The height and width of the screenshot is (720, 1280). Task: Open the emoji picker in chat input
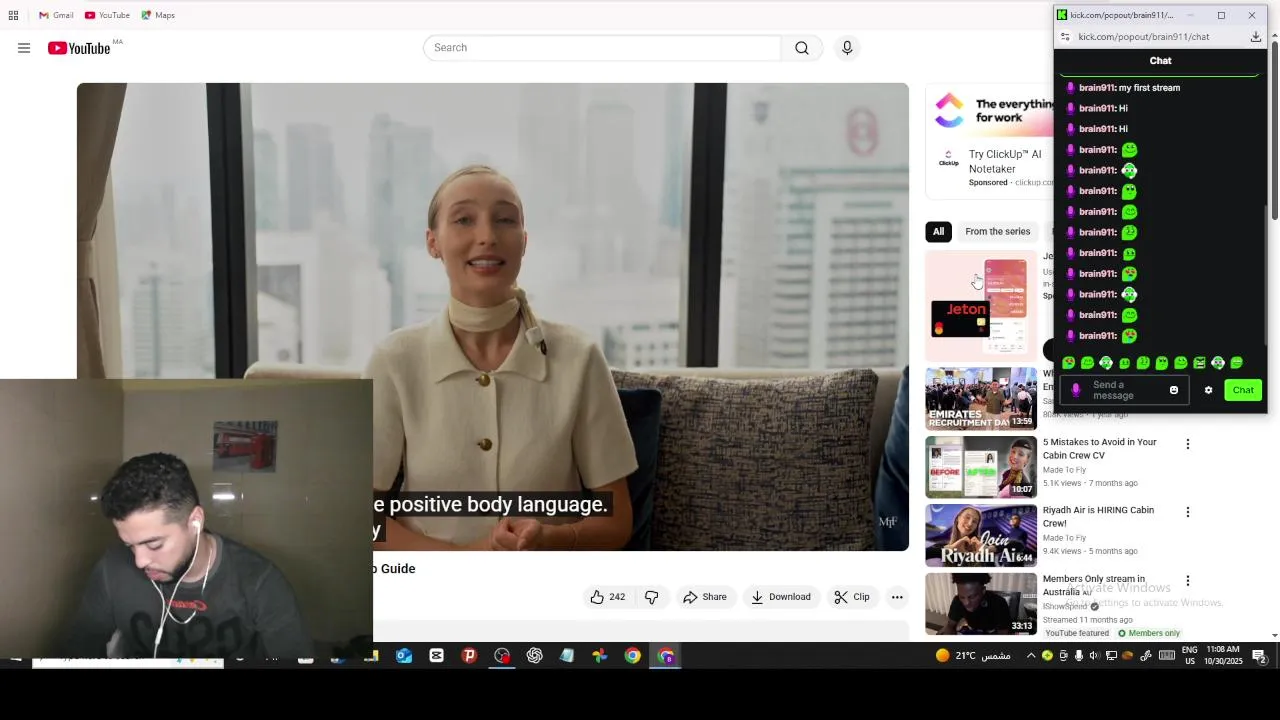[1174, 390]
